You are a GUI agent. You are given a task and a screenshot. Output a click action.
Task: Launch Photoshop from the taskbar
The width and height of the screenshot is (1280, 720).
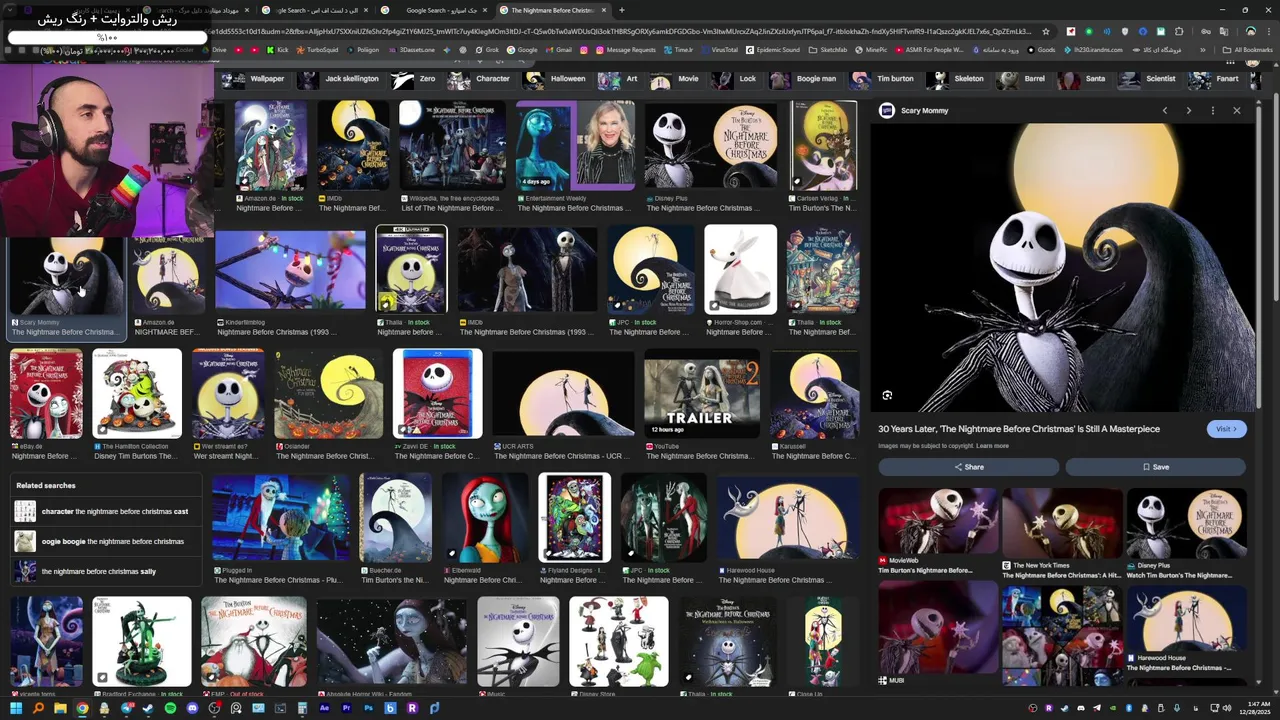pyautogui.click(x=368, y=708)
